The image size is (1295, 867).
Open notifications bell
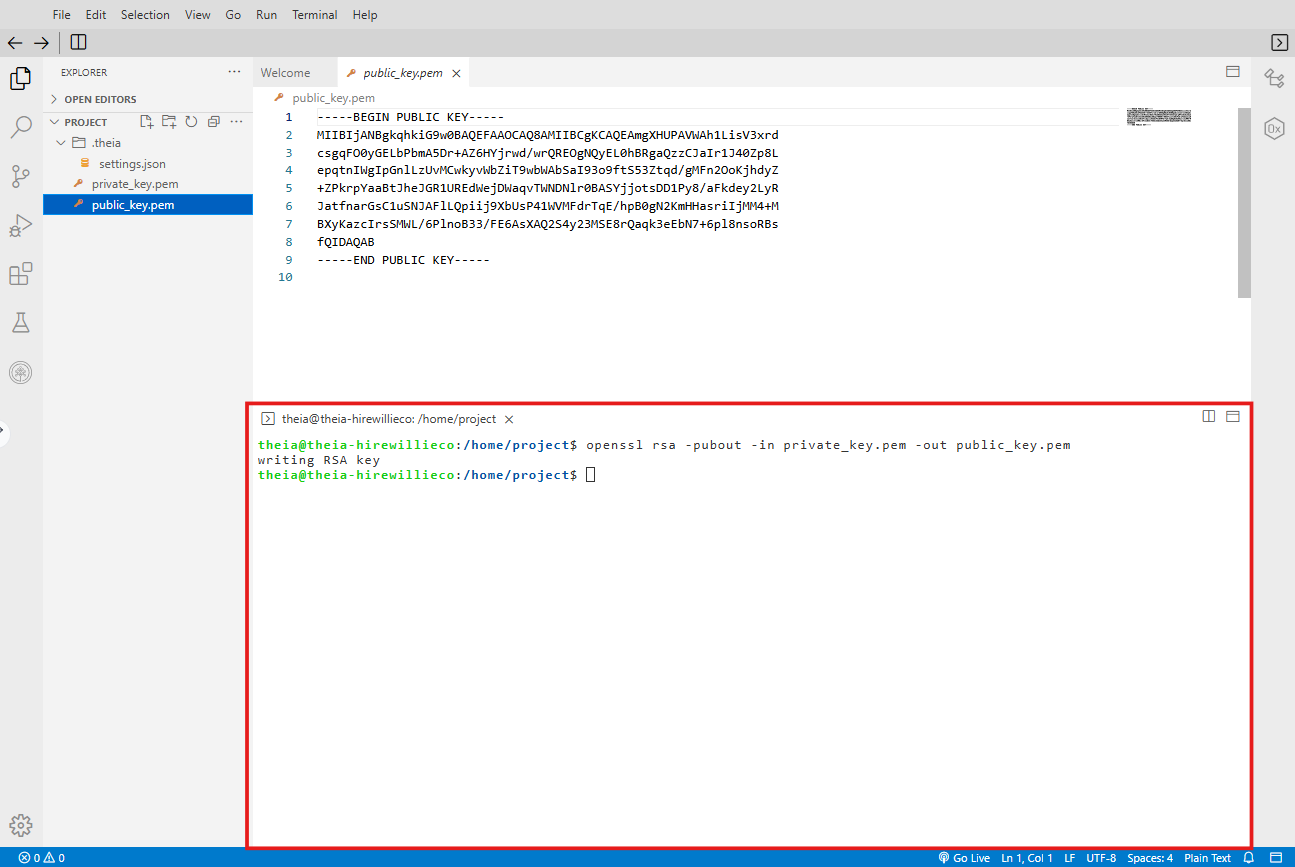point(1248,858)
